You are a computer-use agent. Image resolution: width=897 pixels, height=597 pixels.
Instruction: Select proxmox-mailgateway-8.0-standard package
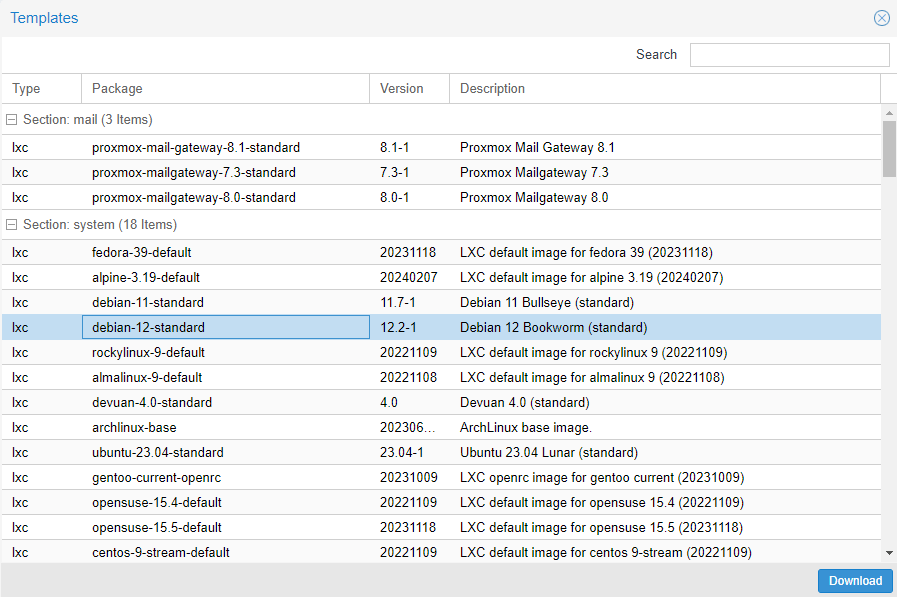(194, 198)
